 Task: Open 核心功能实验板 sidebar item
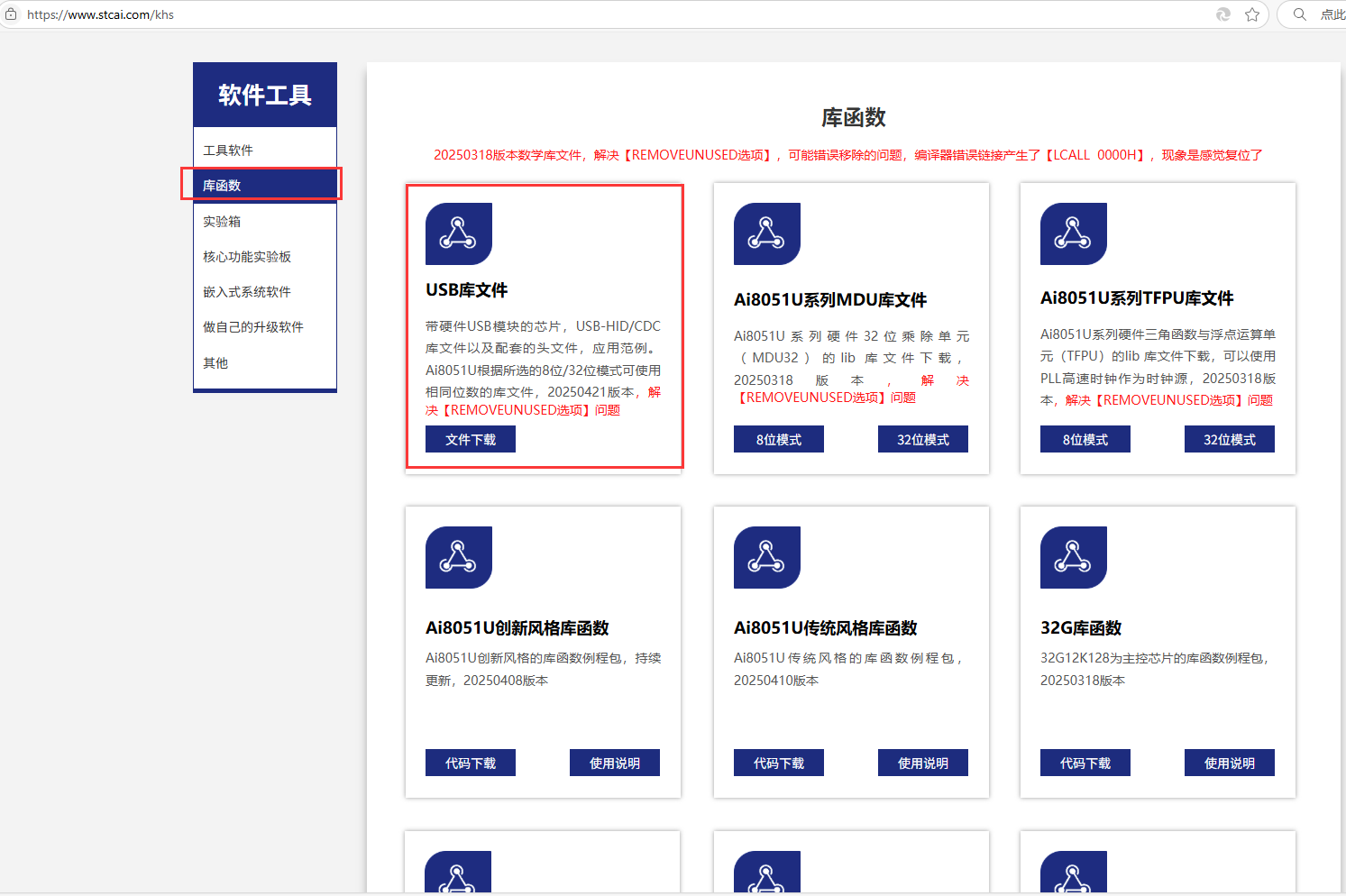(x=265, y=256)
